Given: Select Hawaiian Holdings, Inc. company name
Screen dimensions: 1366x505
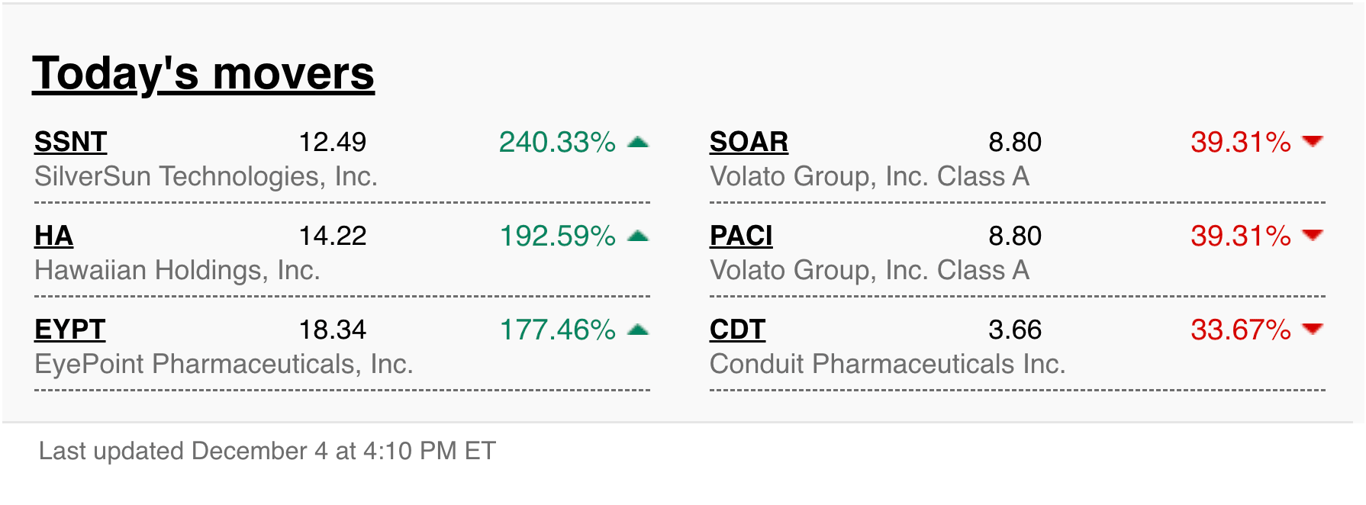Looking at the screenshot, I should coord(177,270).
